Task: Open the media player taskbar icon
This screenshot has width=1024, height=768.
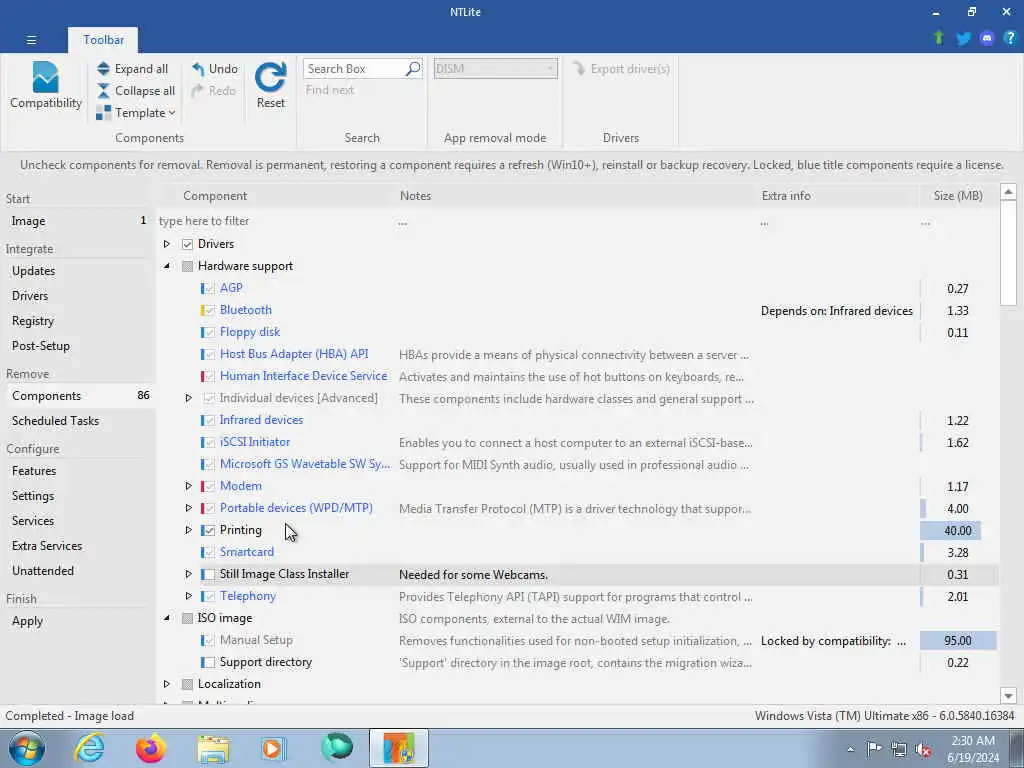Action: (x=273, y=748)
